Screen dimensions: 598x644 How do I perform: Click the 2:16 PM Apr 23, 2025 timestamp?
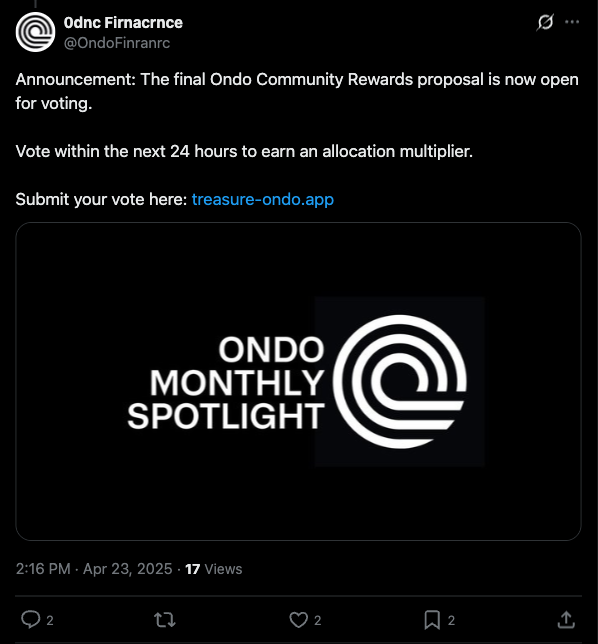(x=94, y=569)
